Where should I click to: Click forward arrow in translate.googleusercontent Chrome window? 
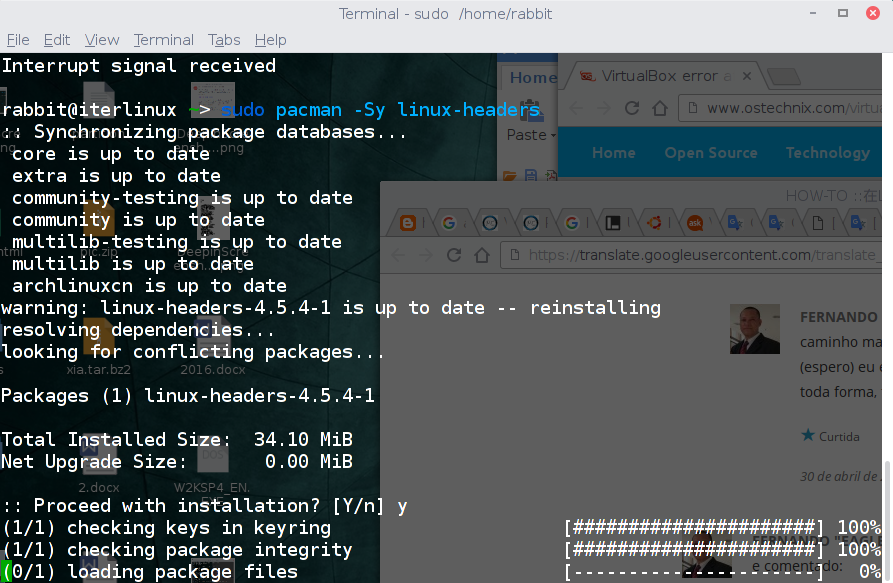pos(425,255)
